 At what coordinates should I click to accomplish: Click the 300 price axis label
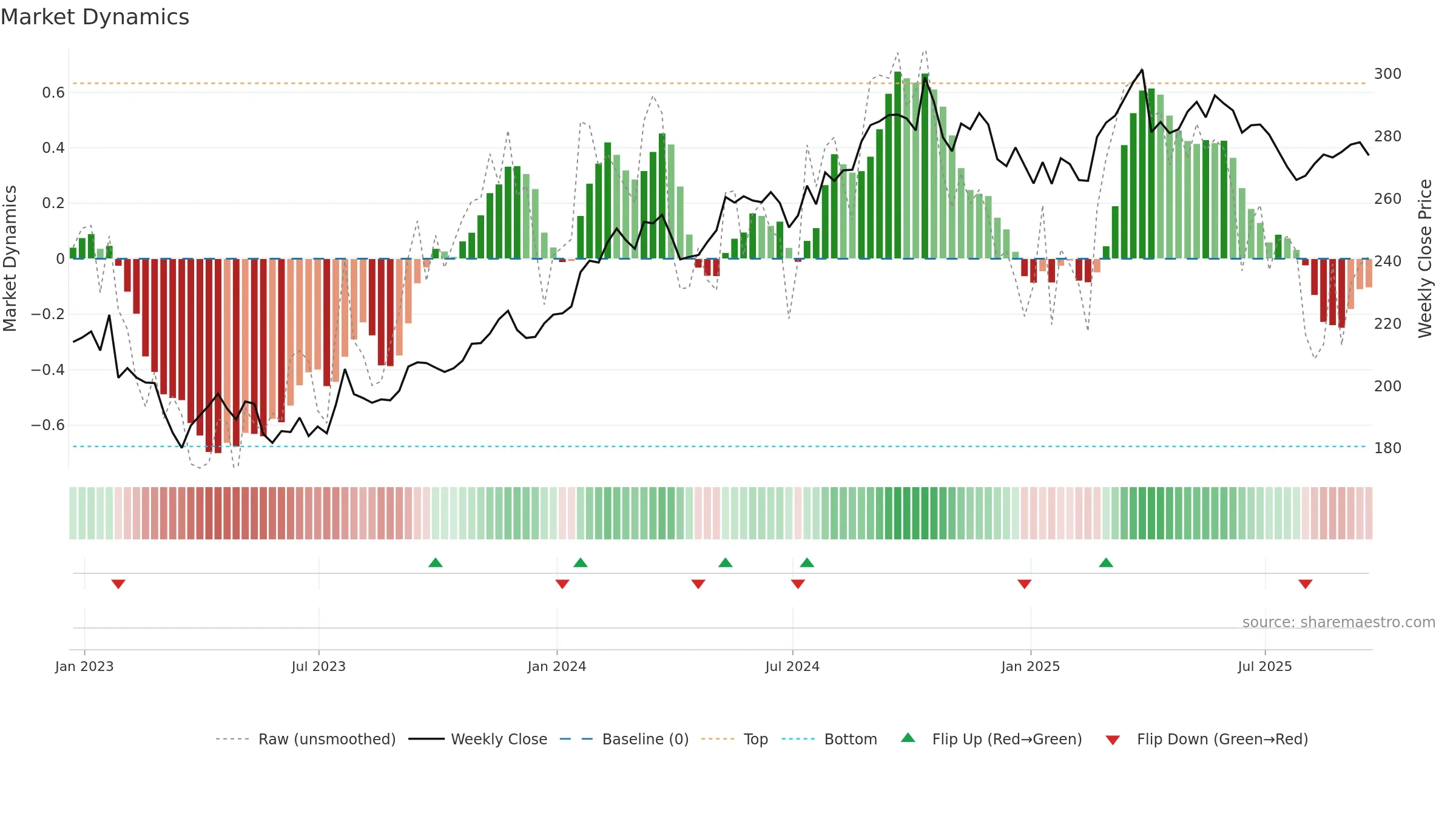click(x=1388, y=74)
